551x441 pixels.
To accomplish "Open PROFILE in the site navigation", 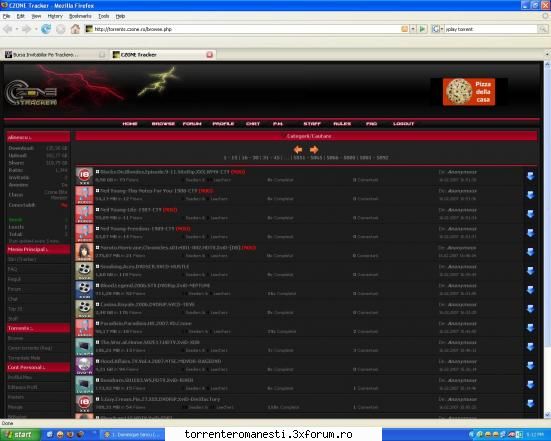I will [223, 124].
